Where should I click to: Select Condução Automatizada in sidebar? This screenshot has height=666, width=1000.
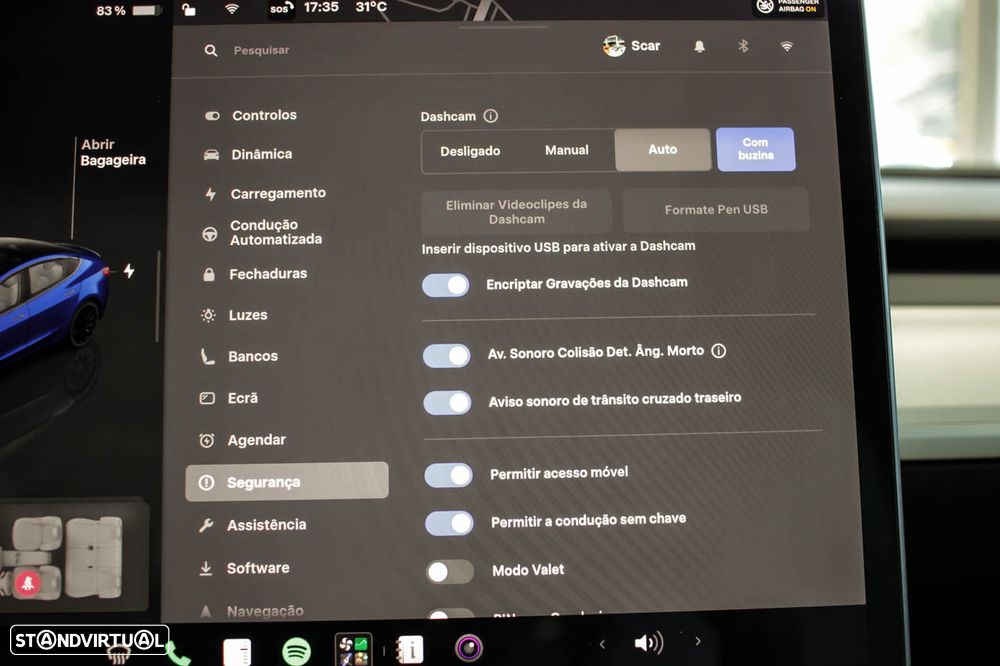[x=261, y=232]
